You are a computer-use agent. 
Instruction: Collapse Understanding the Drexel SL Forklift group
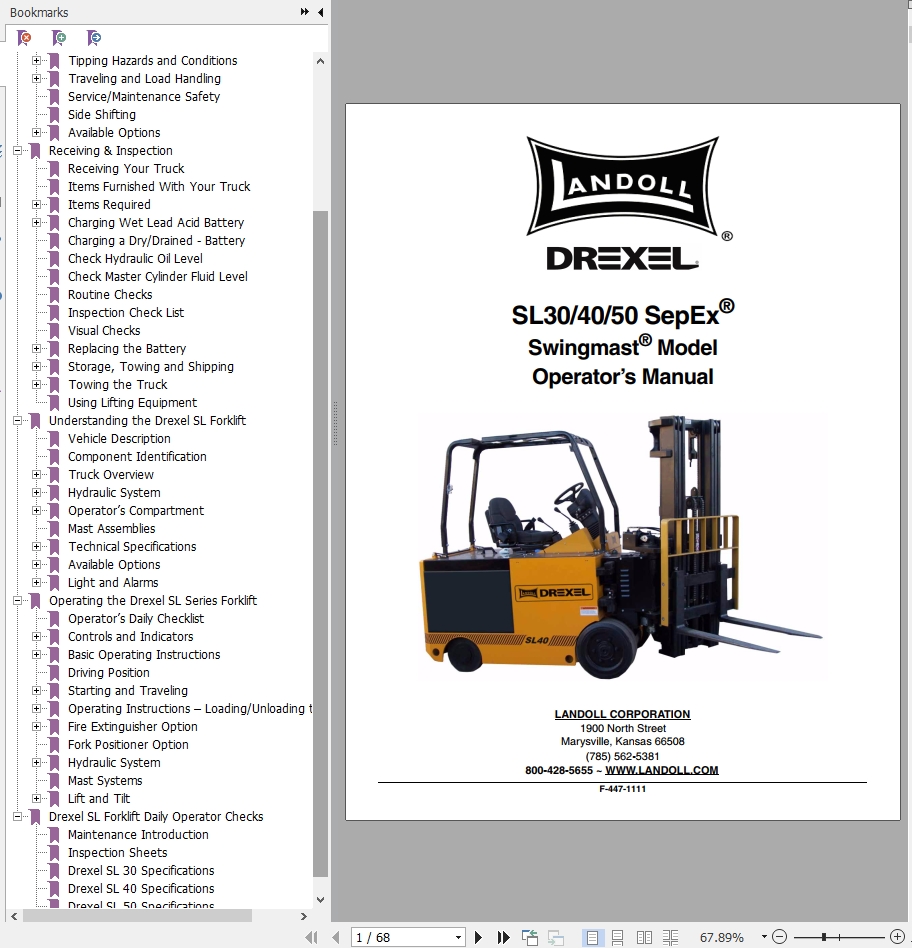18,420
